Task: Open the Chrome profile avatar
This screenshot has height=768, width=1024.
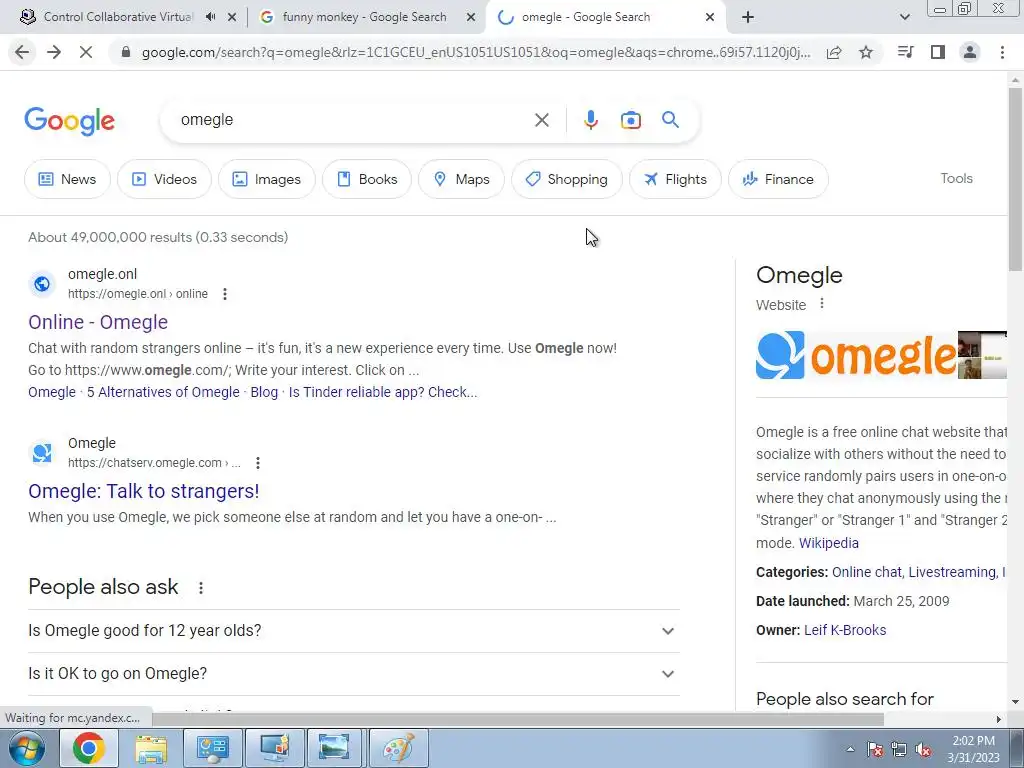Action: click(970, 52)
